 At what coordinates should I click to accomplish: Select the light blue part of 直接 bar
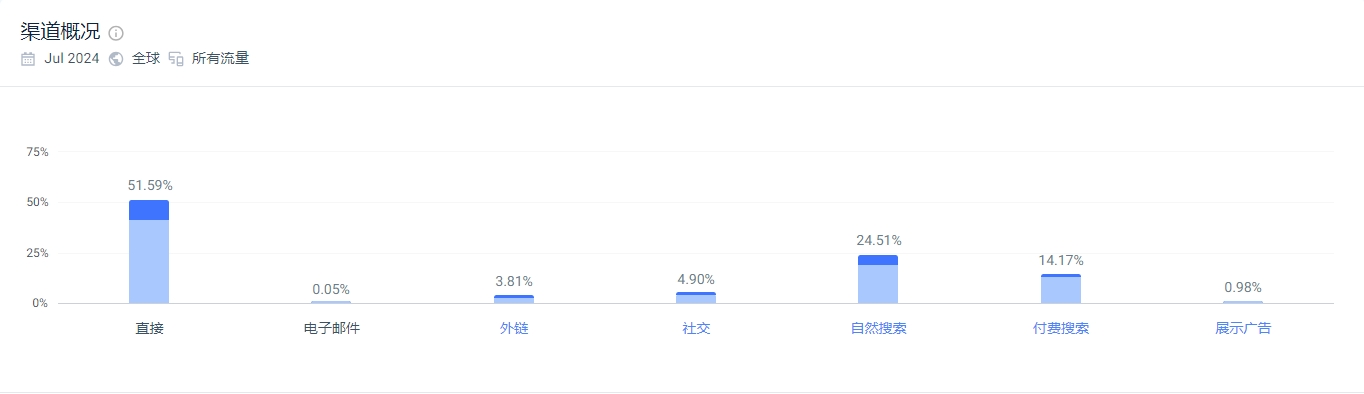[x=149, y=261]
